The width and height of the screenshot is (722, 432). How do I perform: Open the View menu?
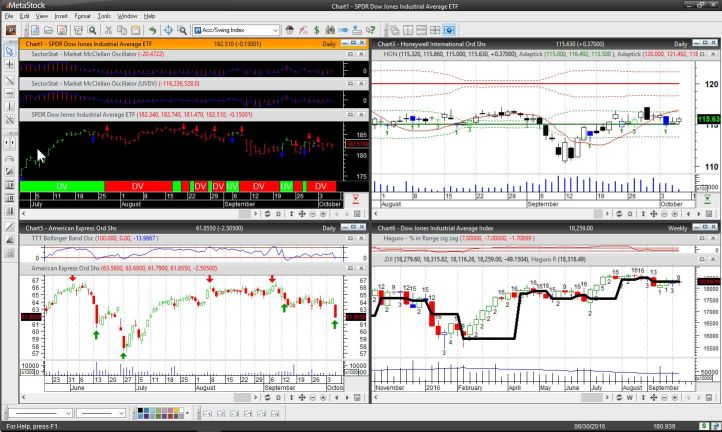(41, 16)
